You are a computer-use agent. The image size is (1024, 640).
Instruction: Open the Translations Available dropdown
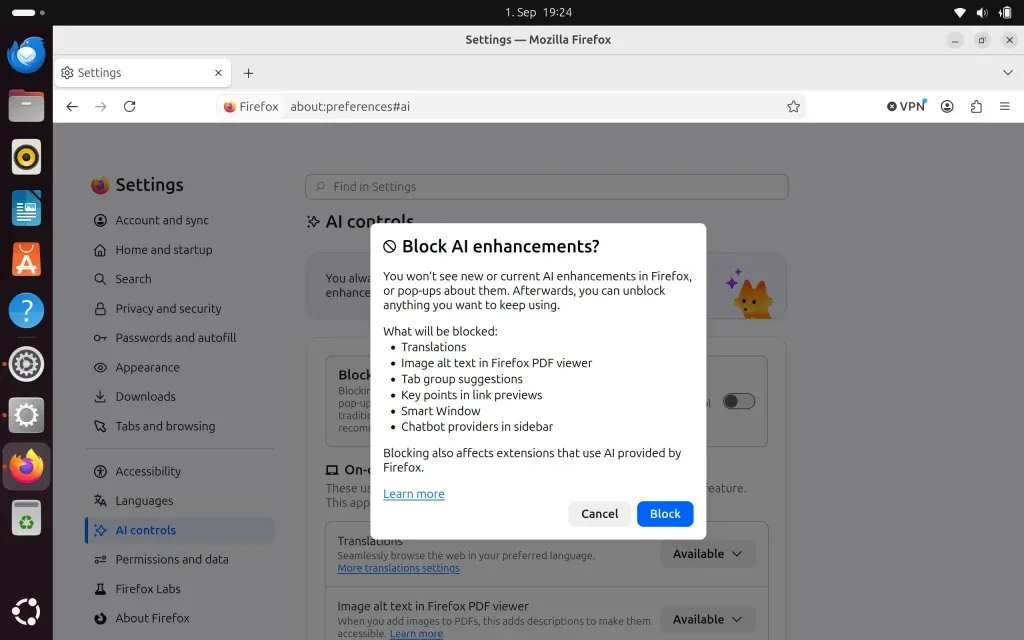click(x=707, y=554)
